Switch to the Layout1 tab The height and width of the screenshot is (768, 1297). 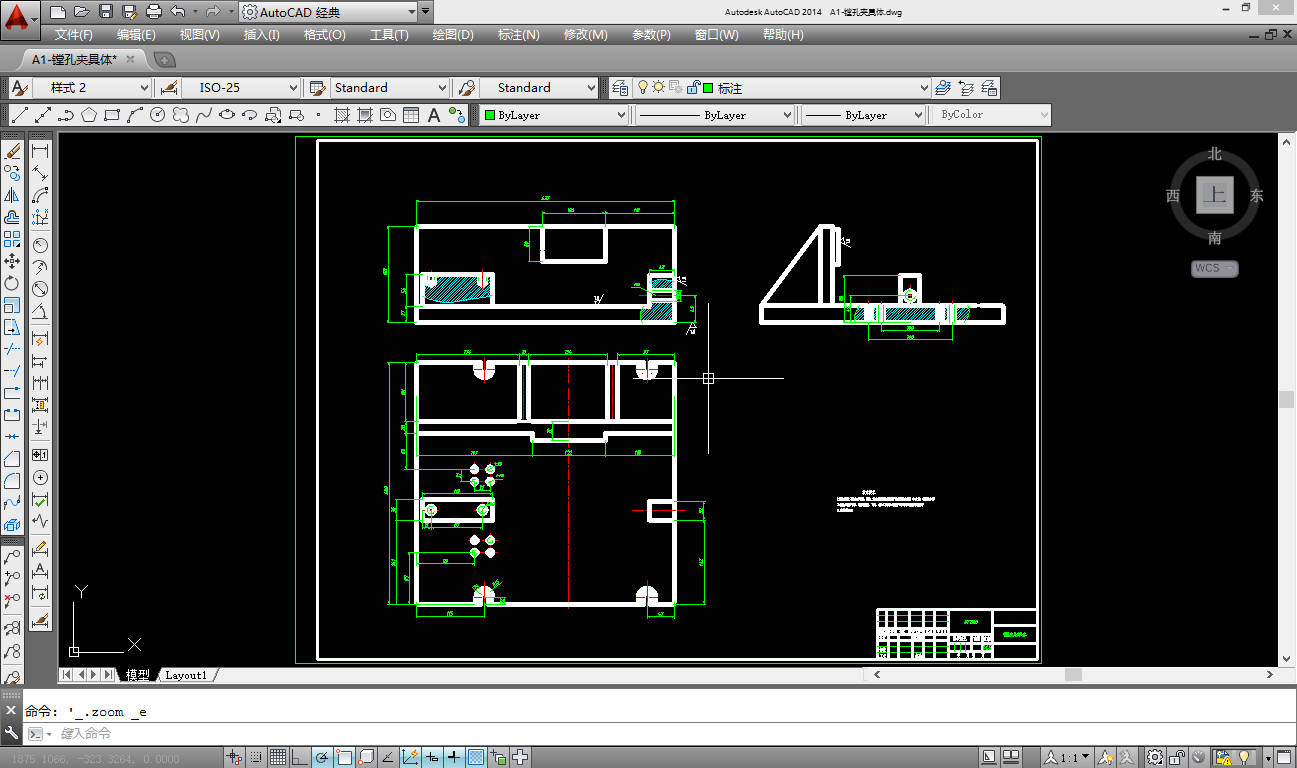pos(186,675)
